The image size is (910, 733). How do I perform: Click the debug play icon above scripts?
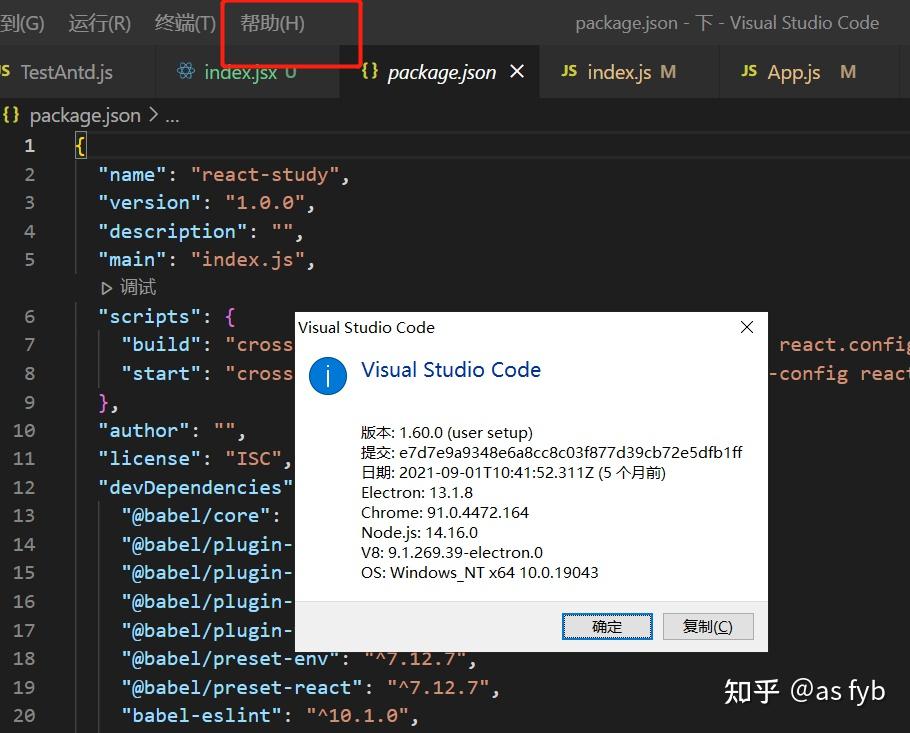(x=106, y=288)
